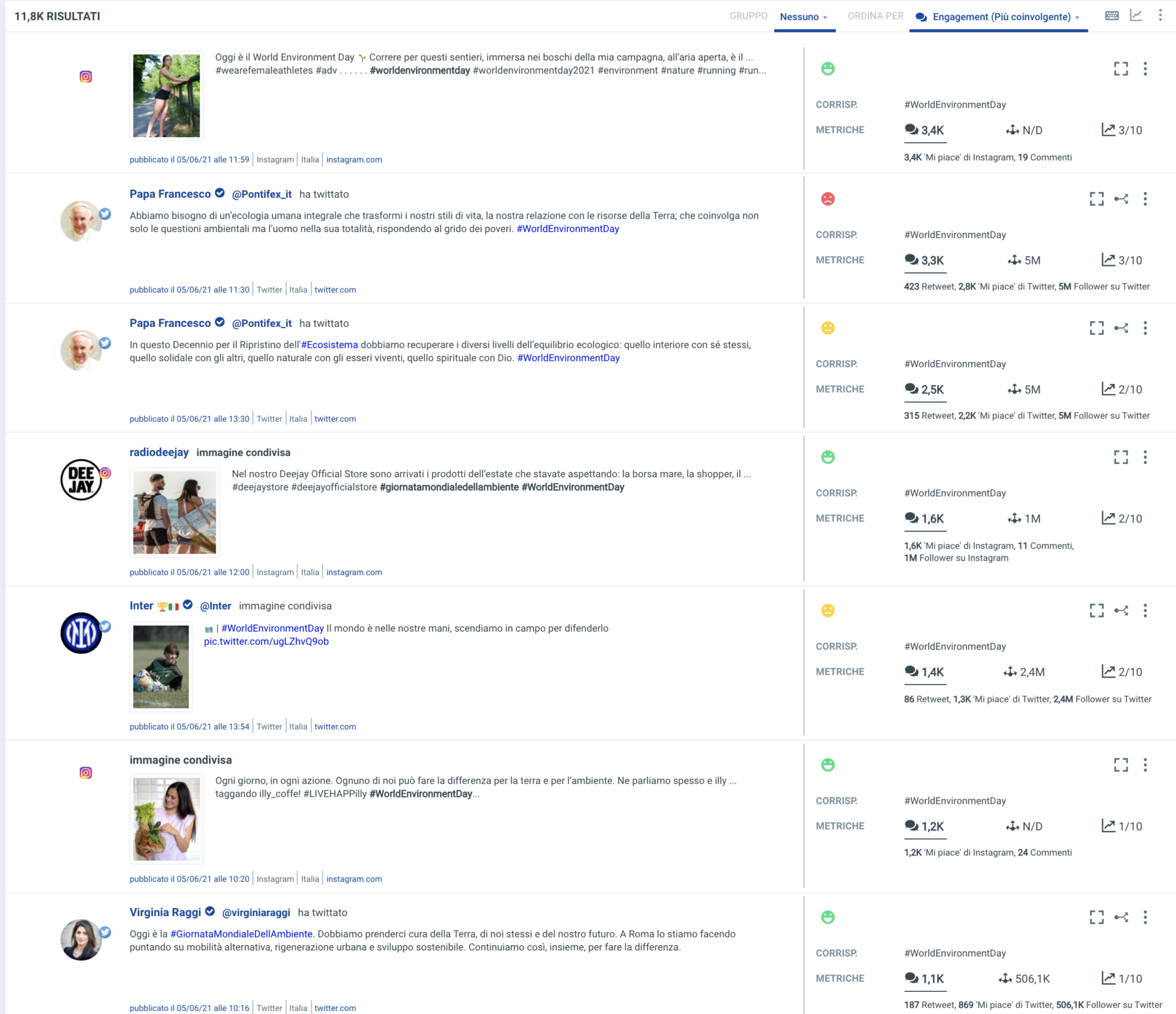
Task: Click '11,8K RISULTATI' results count
Action: (57, 17)
